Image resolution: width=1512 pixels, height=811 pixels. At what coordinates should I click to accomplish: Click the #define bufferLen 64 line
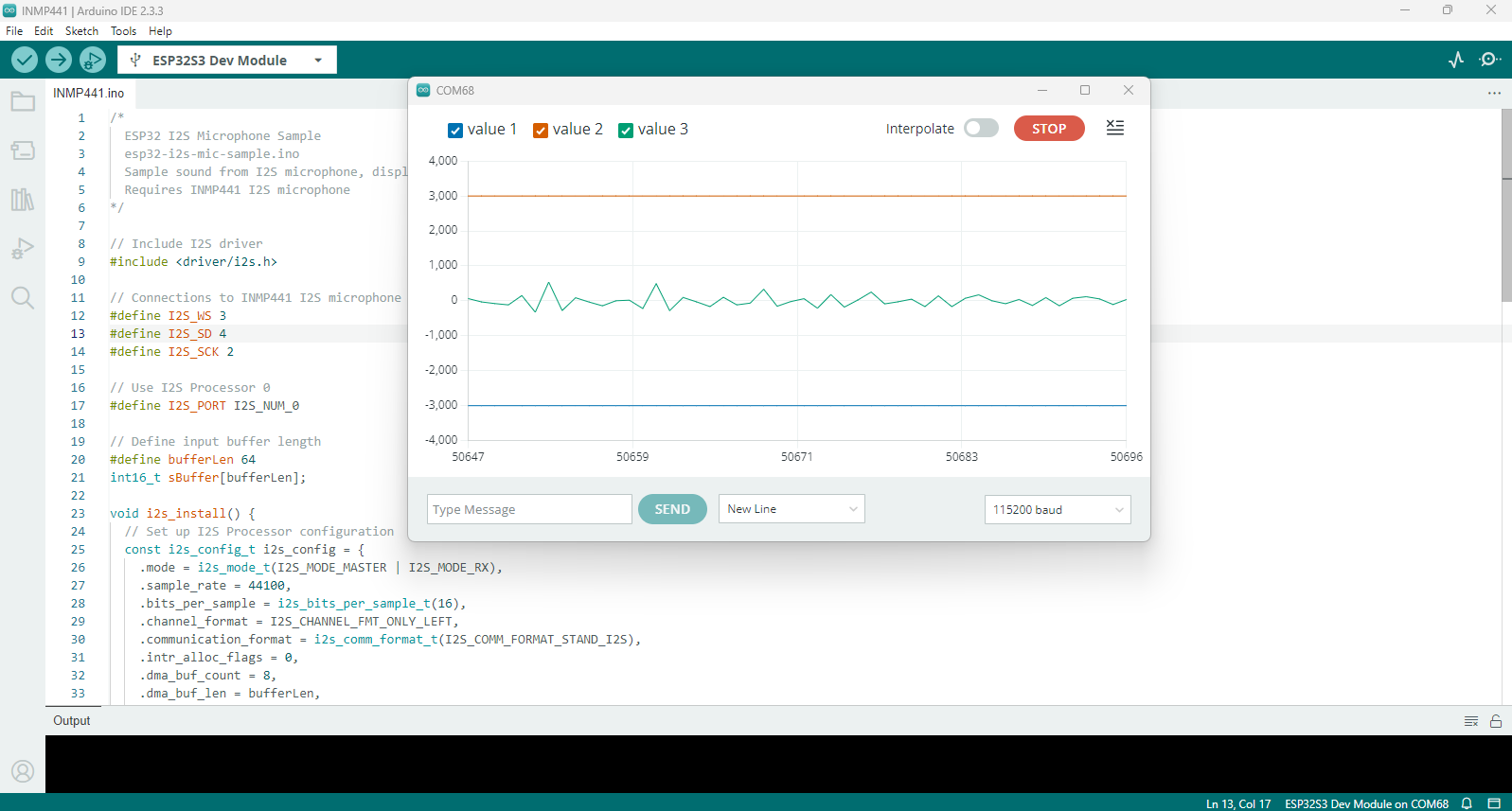(x=183, y=460)
